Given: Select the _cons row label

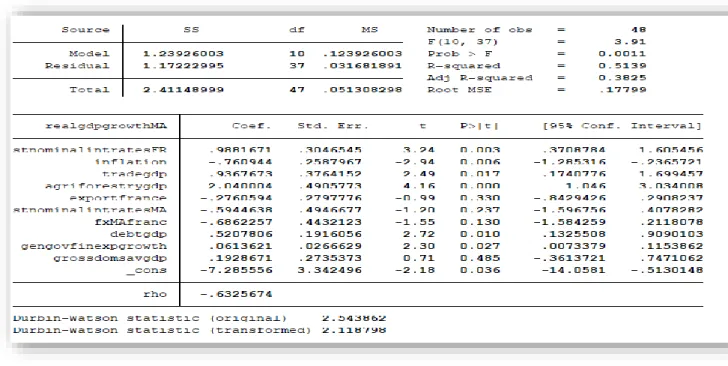Looking at the screenshot, I should tap(146, 270).
